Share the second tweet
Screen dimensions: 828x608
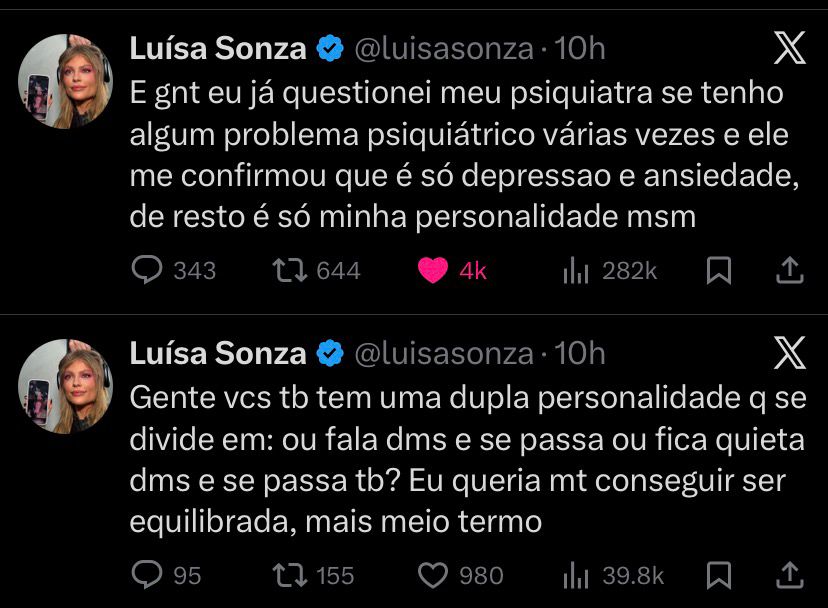[x=789, y=574]
